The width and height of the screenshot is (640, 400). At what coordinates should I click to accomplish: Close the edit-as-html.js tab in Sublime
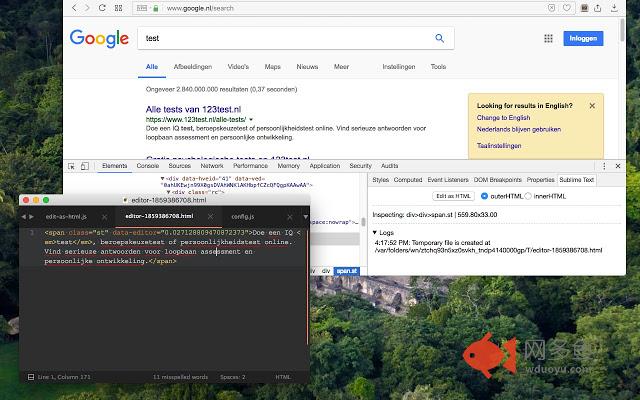click(104, 217)
